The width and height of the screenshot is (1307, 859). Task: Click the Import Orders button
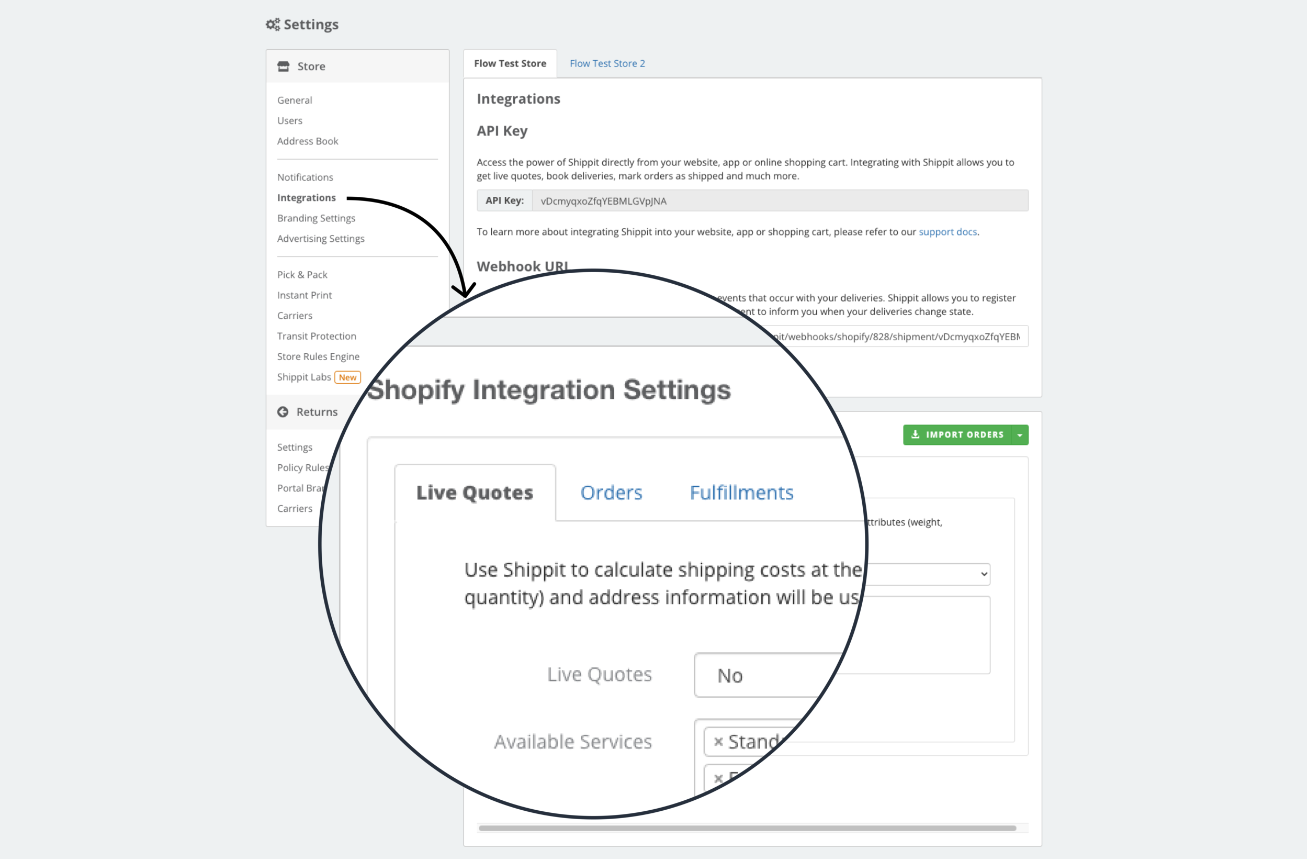click(958, 435)
